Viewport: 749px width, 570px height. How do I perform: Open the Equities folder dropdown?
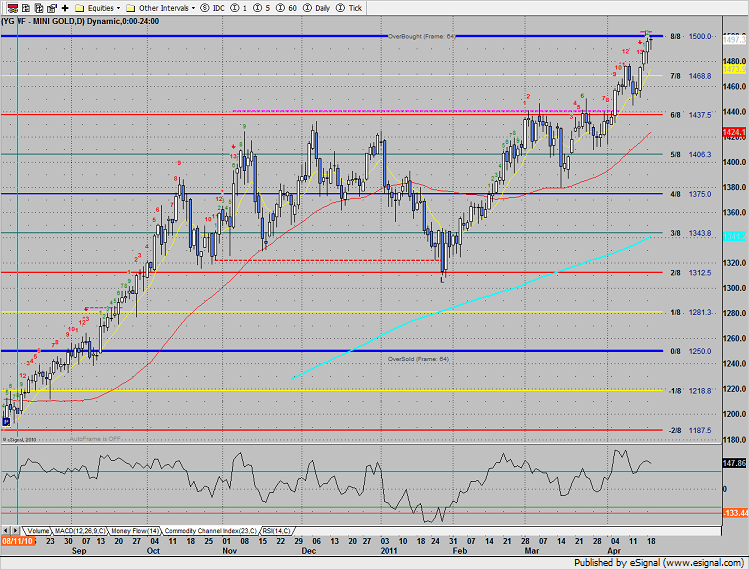tap(97, 8)
